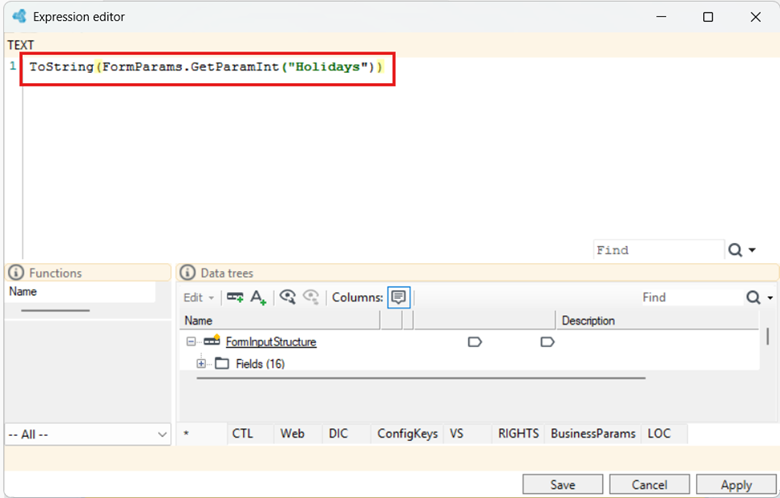Click the Functions panel info icon
The image size is (780, 498).
16,273
